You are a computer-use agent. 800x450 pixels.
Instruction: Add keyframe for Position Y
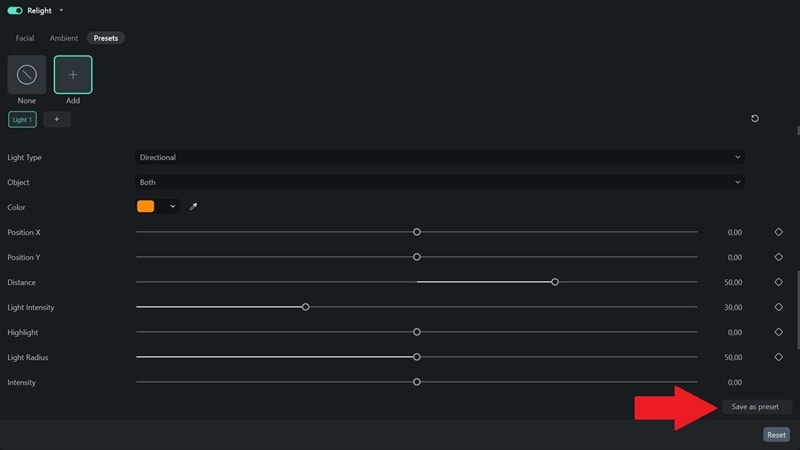click(779, 257)
